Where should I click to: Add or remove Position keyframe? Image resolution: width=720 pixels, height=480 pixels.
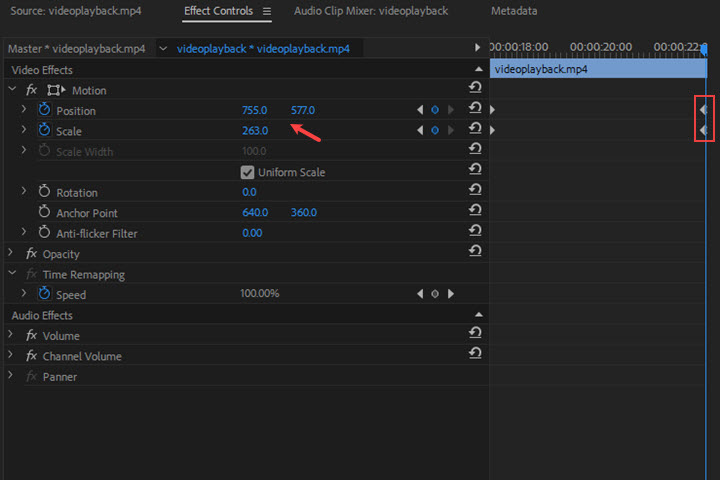click(x=435, y=110)
